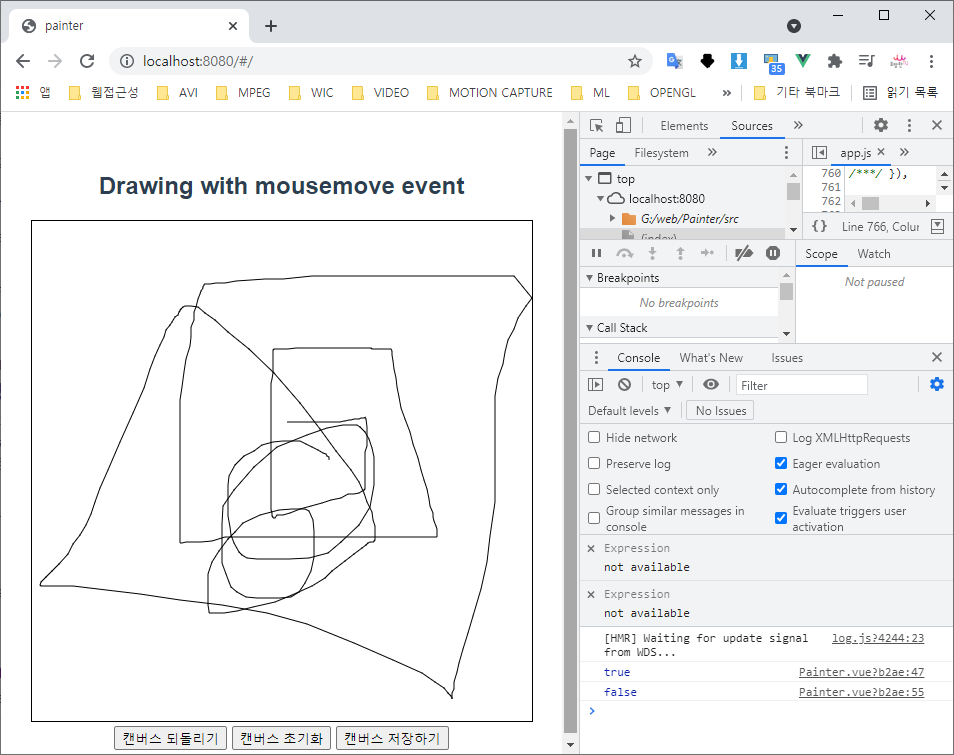Enable Hide network checkbox
Viewport: 954px width, 755px height.
[594, 437]
